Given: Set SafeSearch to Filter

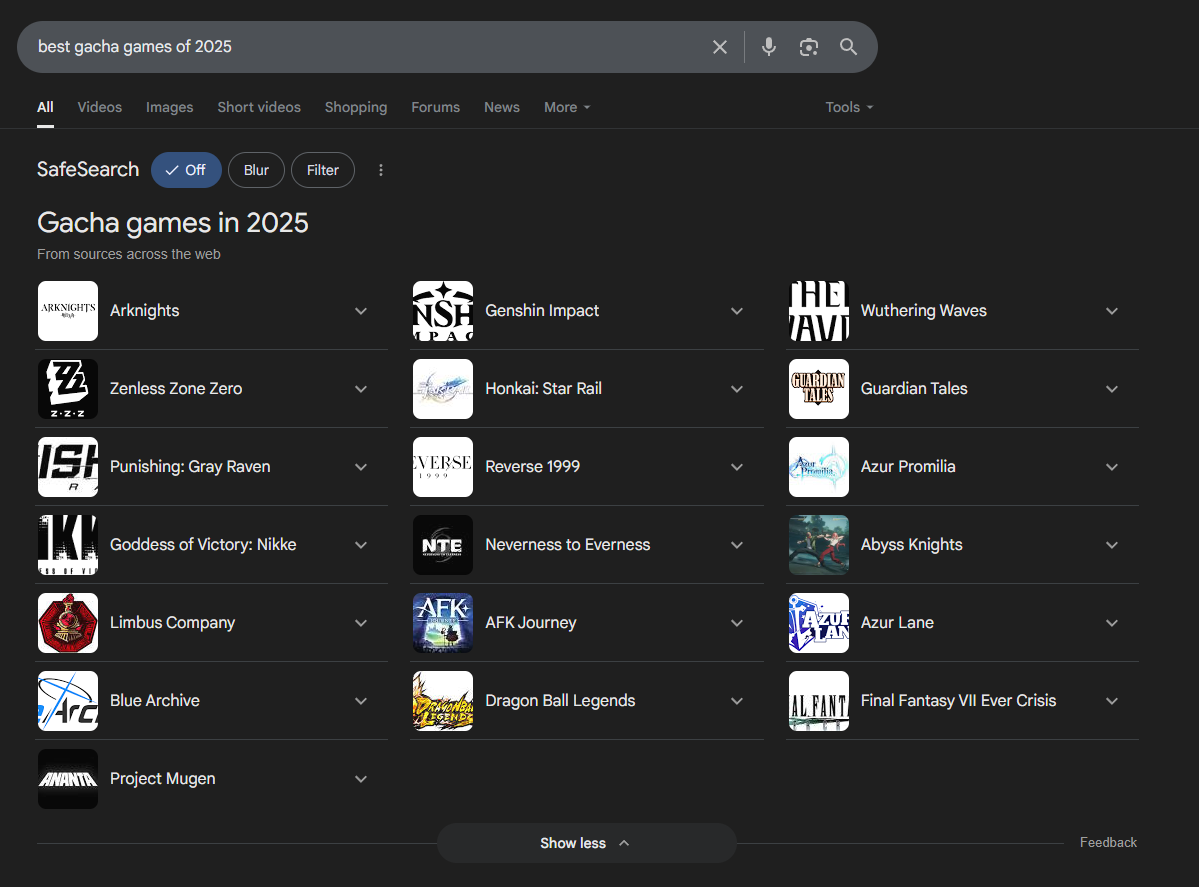Looking at the screenshot, I should point(323,170).
